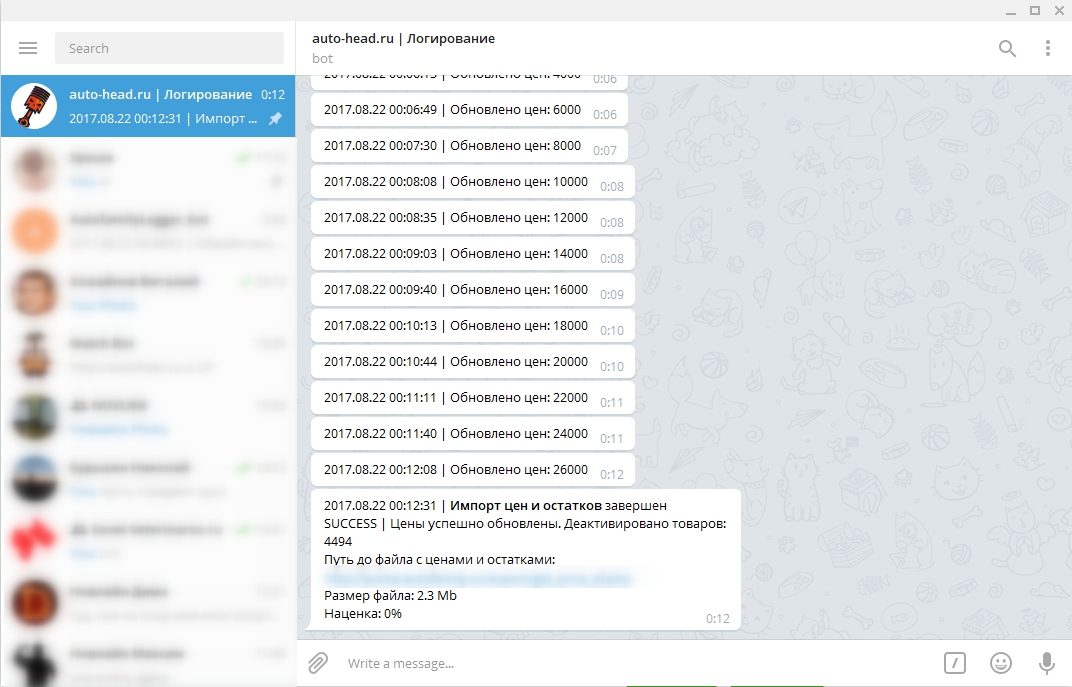Select message Обновлено цен: 26000

point(472,470)
